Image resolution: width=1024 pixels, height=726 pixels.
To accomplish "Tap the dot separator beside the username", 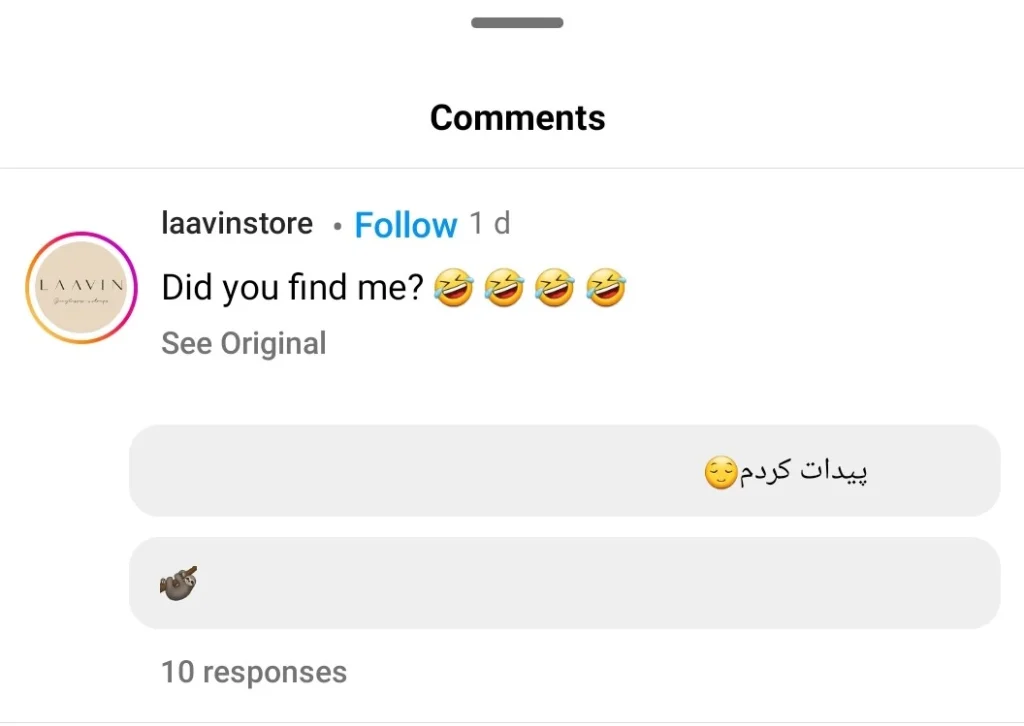I will click(x=337, y=226).
